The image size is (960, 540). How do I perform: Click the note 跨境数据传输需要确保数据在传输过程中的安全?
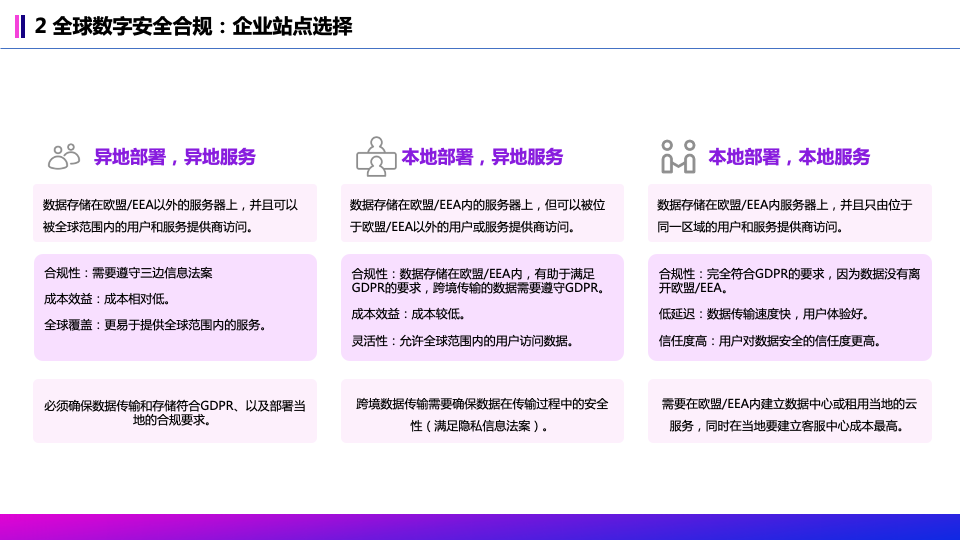click(x=482, y=404)
